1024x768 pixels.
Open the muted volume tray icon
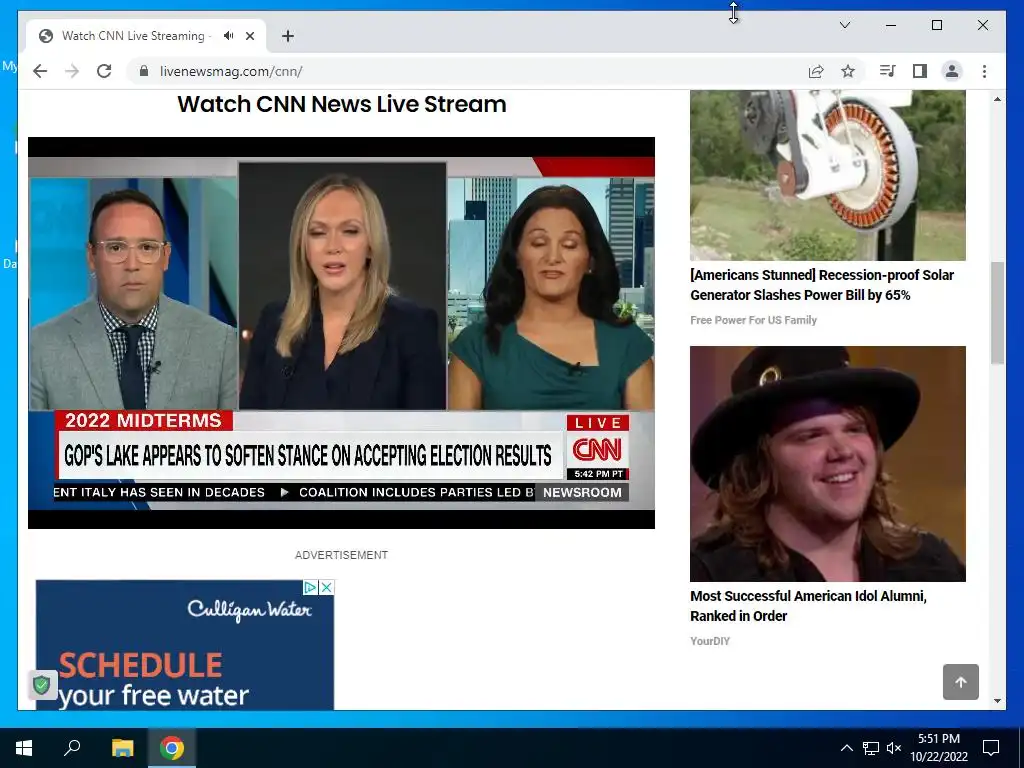tap(894, 748)
